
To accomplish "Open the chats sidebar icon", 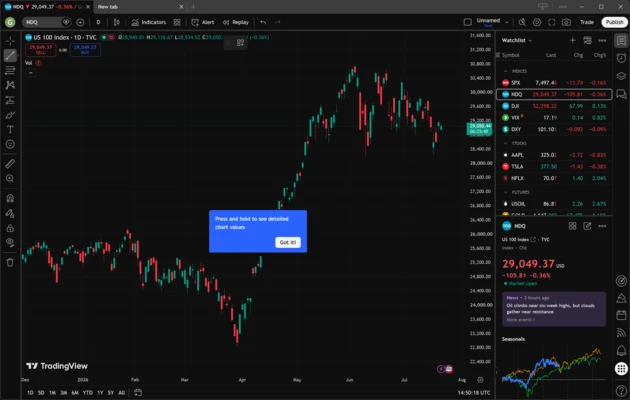I will pos(621,94).
